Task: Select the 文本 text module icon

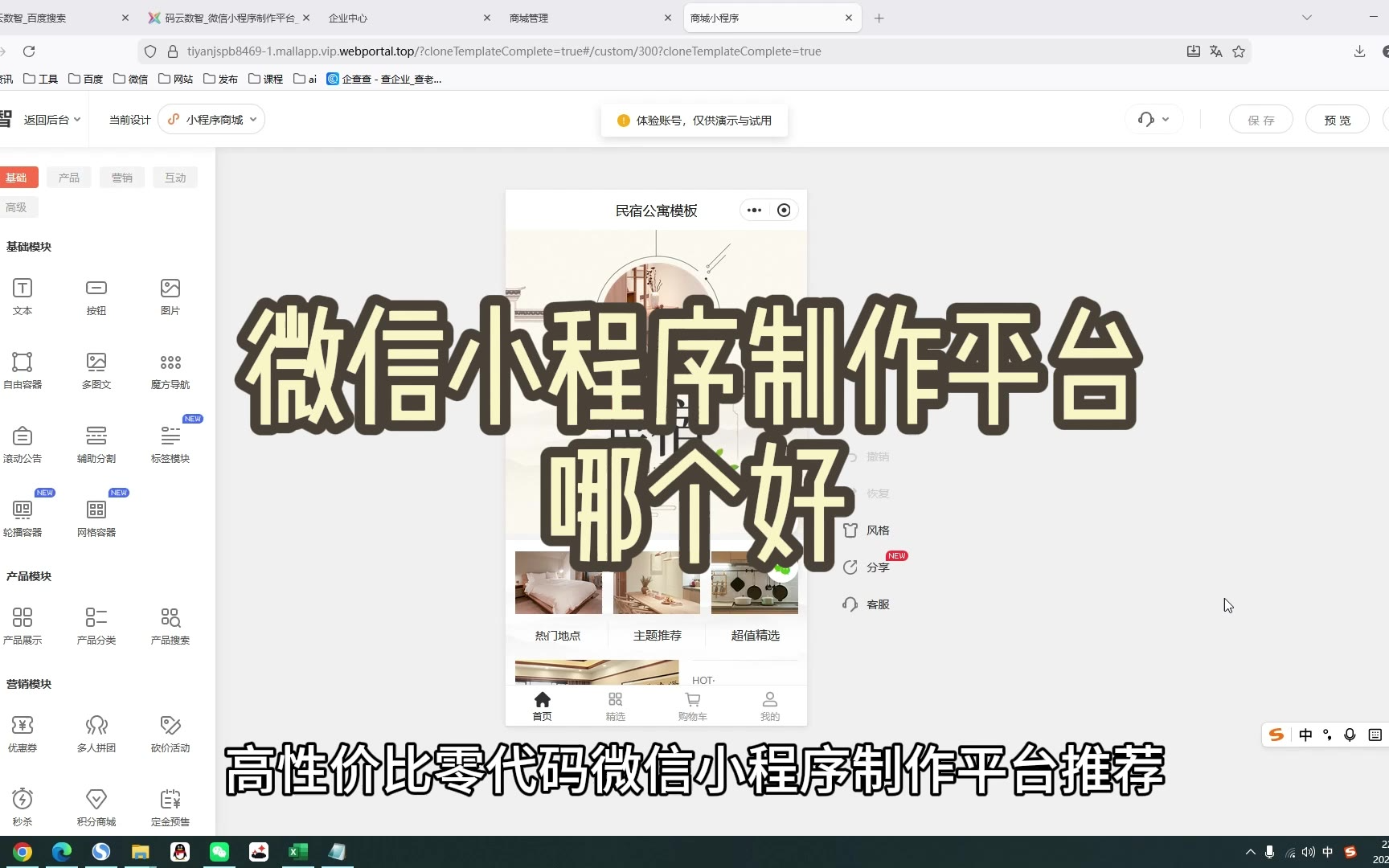Action: coord(23,289)
